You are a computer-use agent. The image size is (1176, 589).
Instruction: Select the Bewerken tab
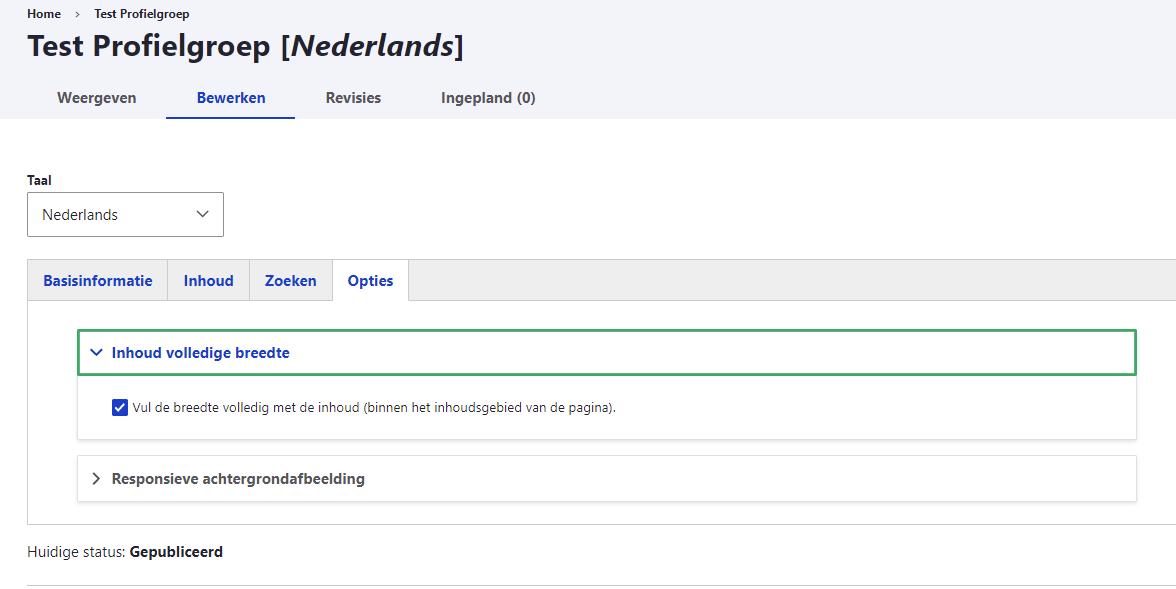[x=231, y=98]
